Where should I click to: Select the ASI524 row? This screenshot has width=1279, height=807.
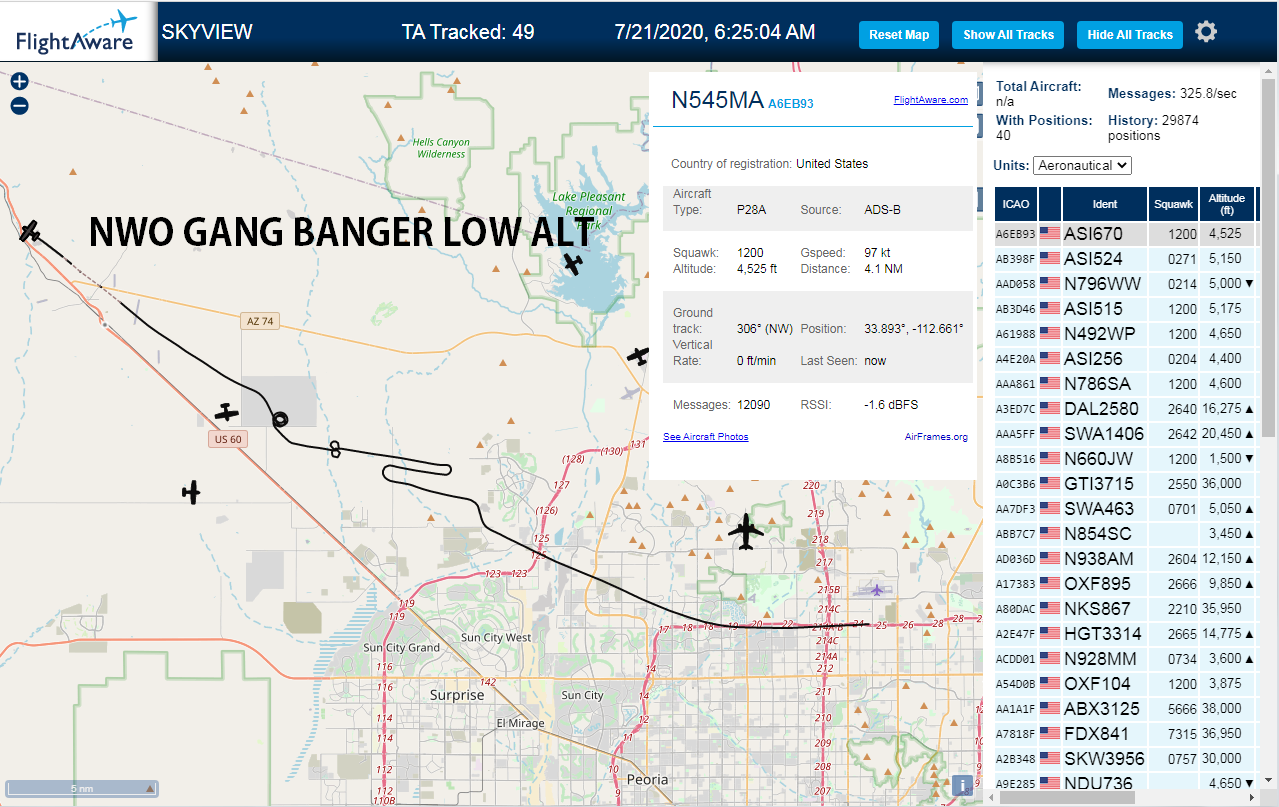[1125, 259]
